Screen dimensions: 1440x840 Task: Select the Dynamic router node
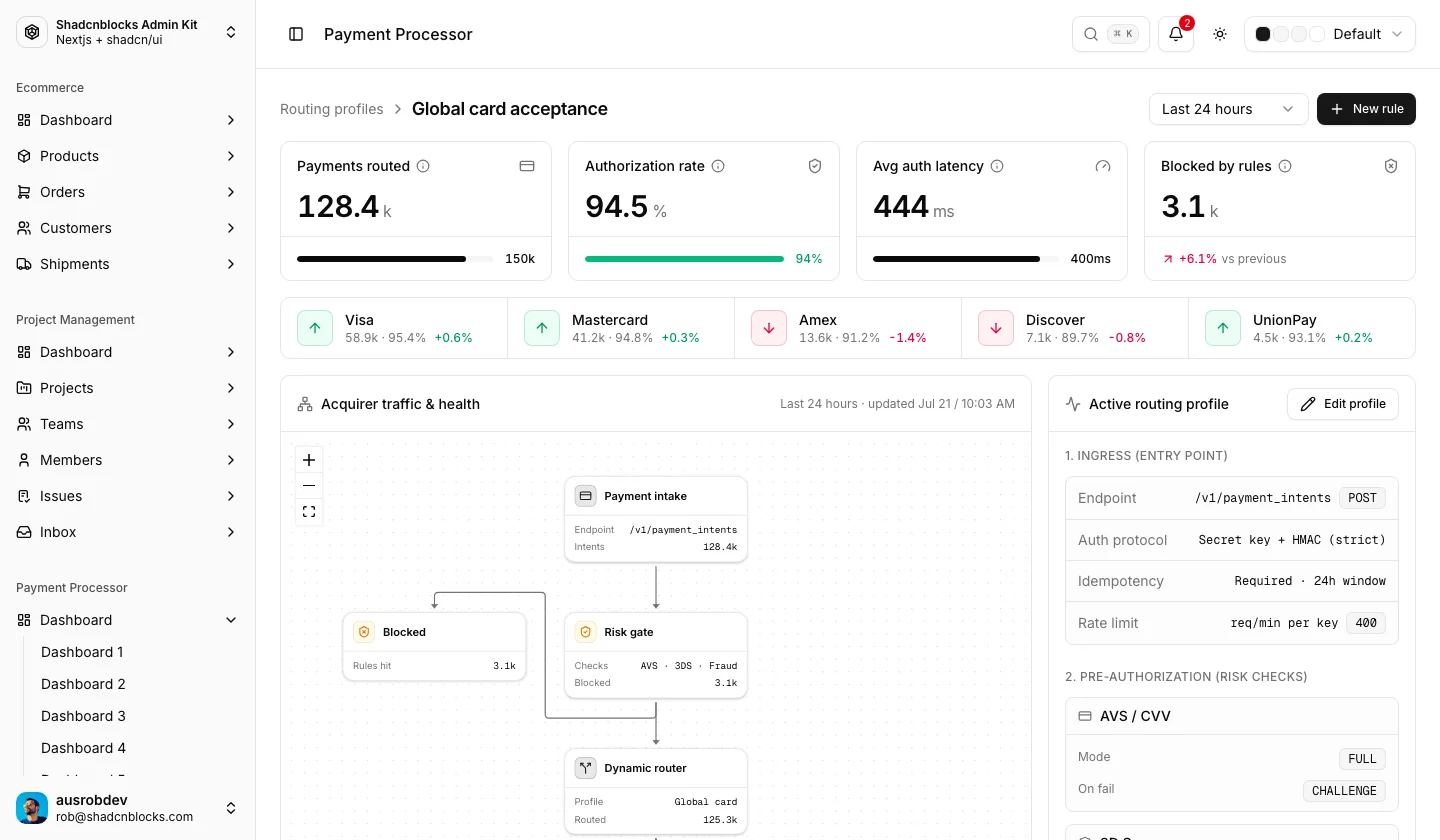tap(656, 791)
